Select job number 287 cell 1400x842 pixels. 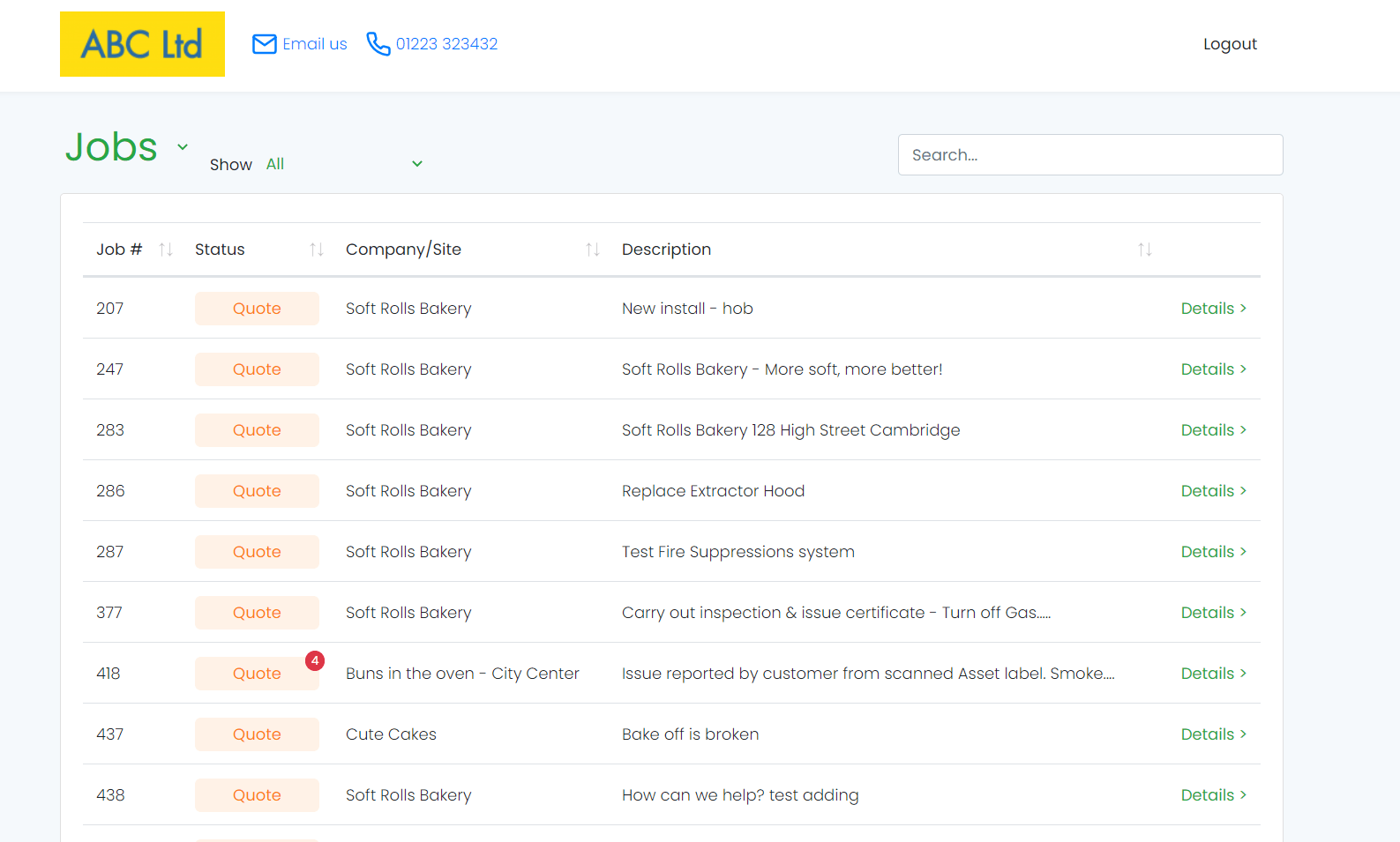click(x=110, y=552)
